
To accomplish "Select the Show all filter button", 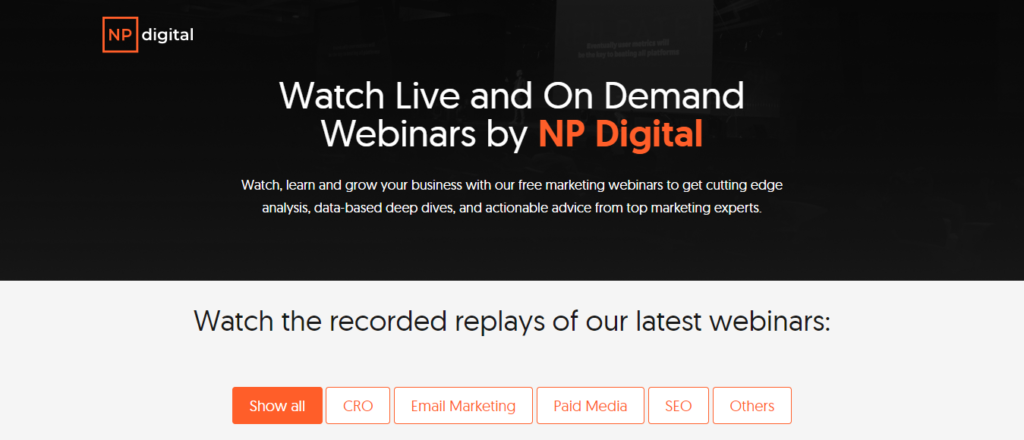I will click(277, 406).
